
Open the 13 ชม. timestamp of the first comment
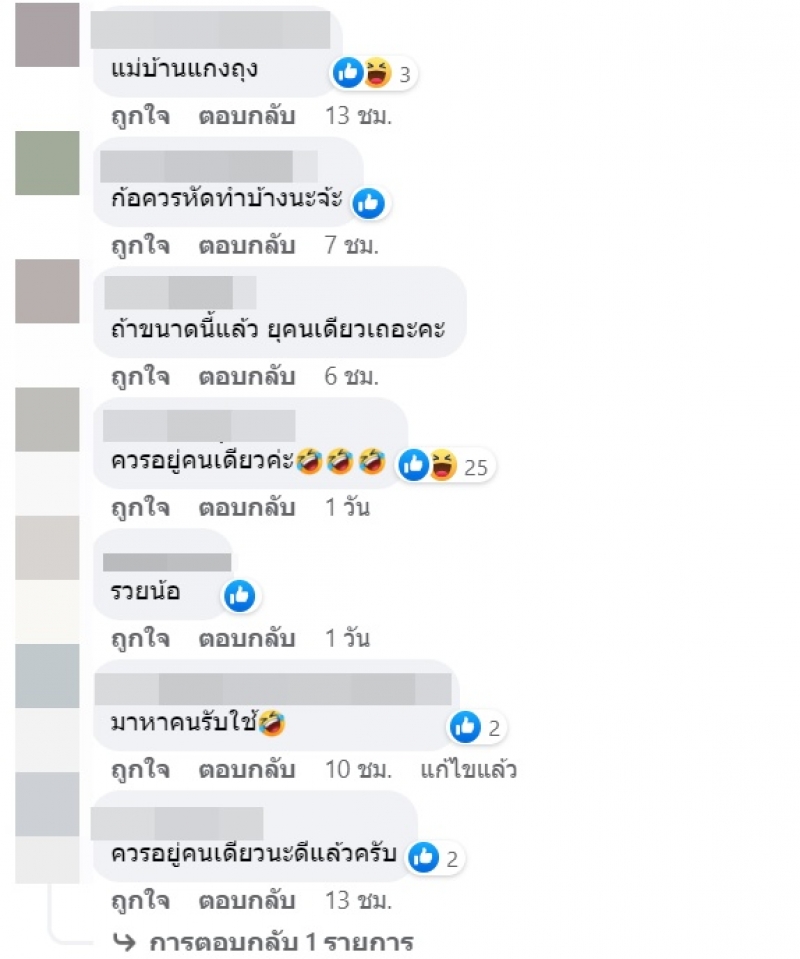[358, 116]
